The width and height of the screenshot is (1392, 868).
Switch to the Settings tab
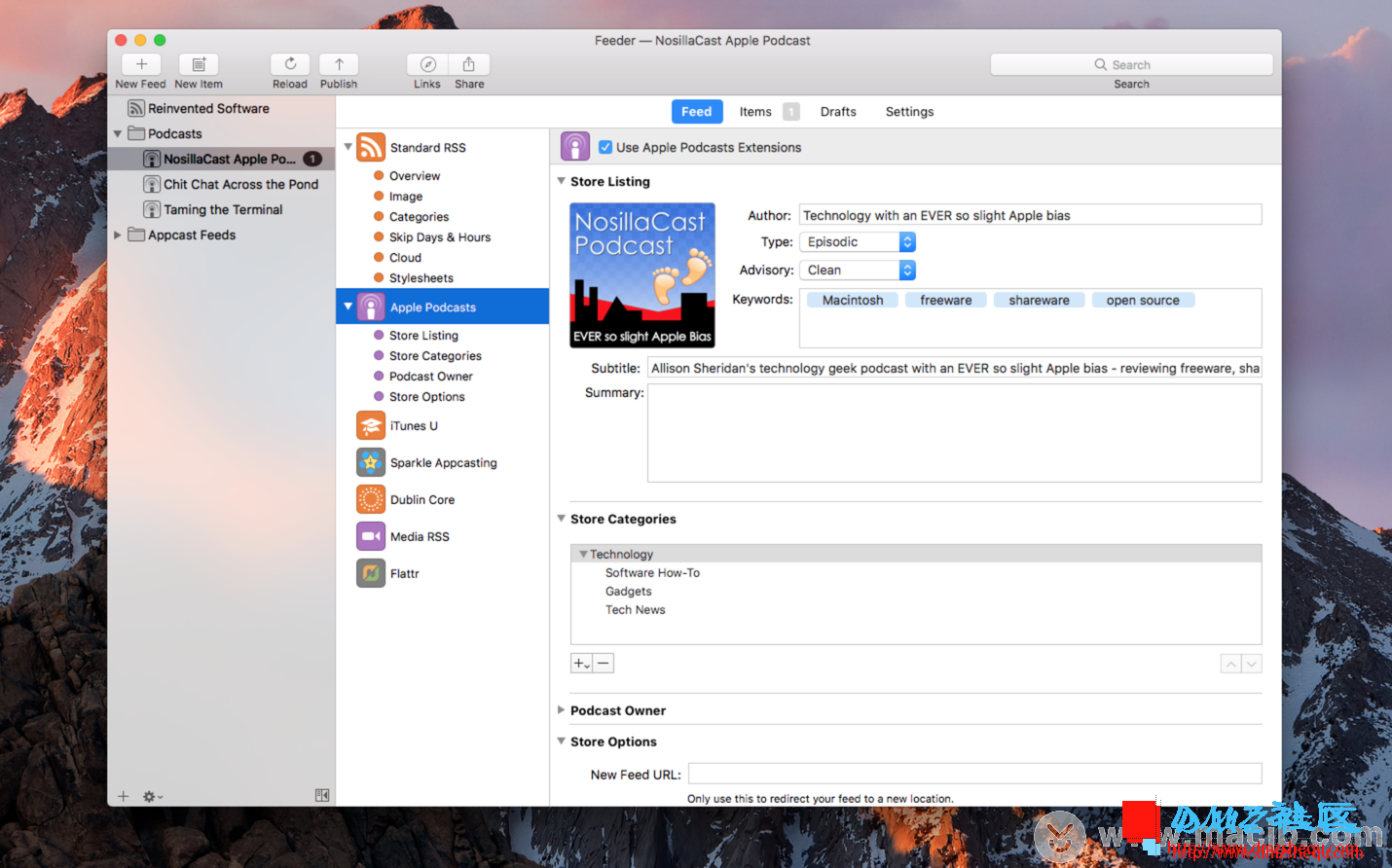tap(909, 112)
